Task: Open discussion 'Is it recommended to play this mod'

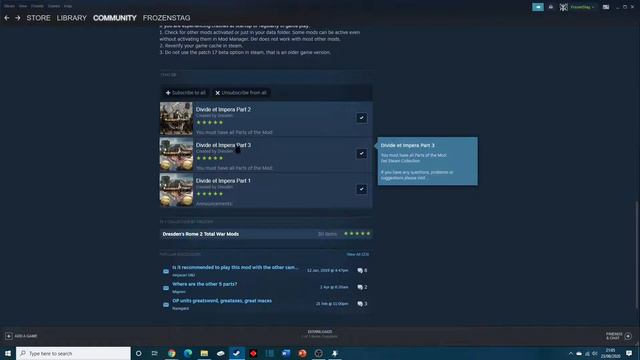Action: (x=235, y=267)
